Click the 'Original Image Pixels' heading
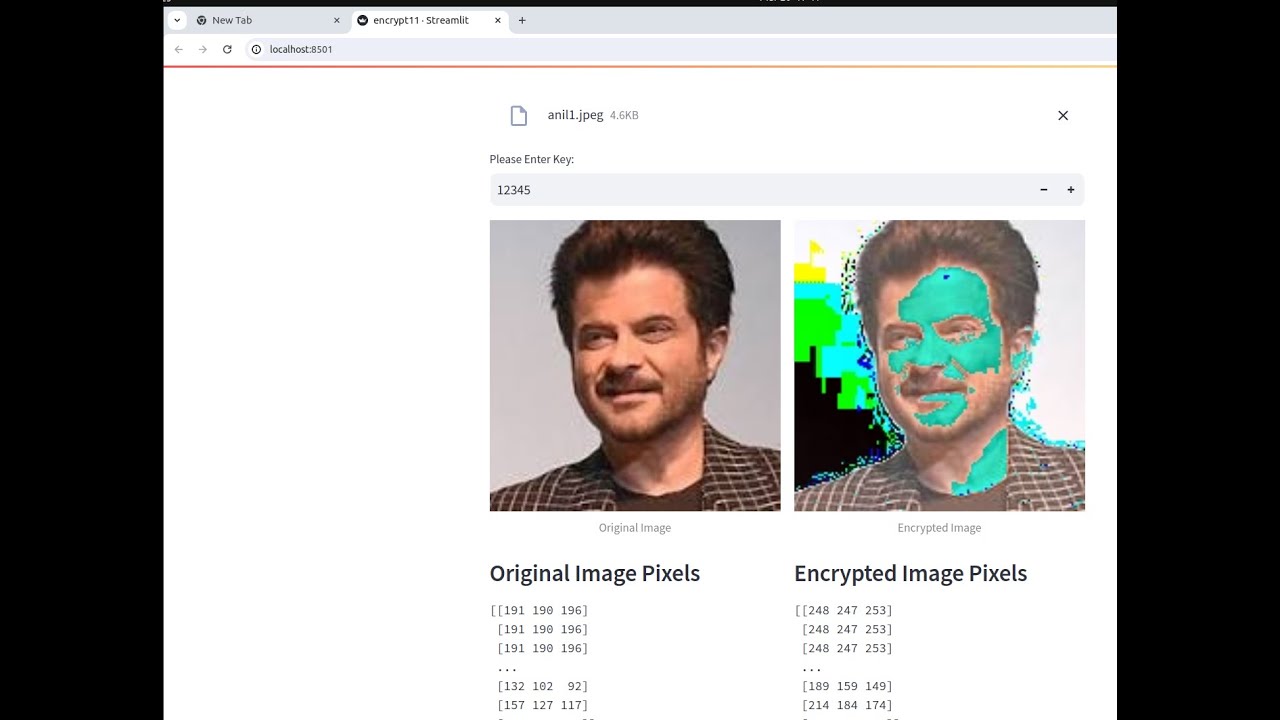The width and height of the screenshot is (1280, 720). 595,573
